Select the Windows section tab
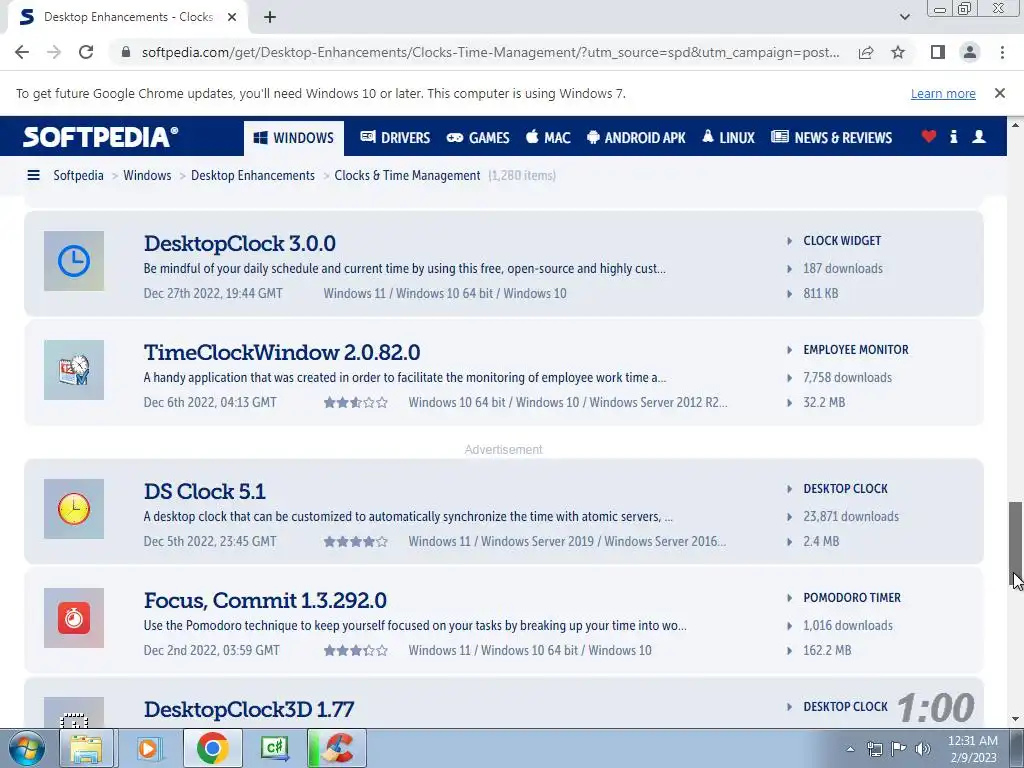1024x768 pixels. click(294, 138)
